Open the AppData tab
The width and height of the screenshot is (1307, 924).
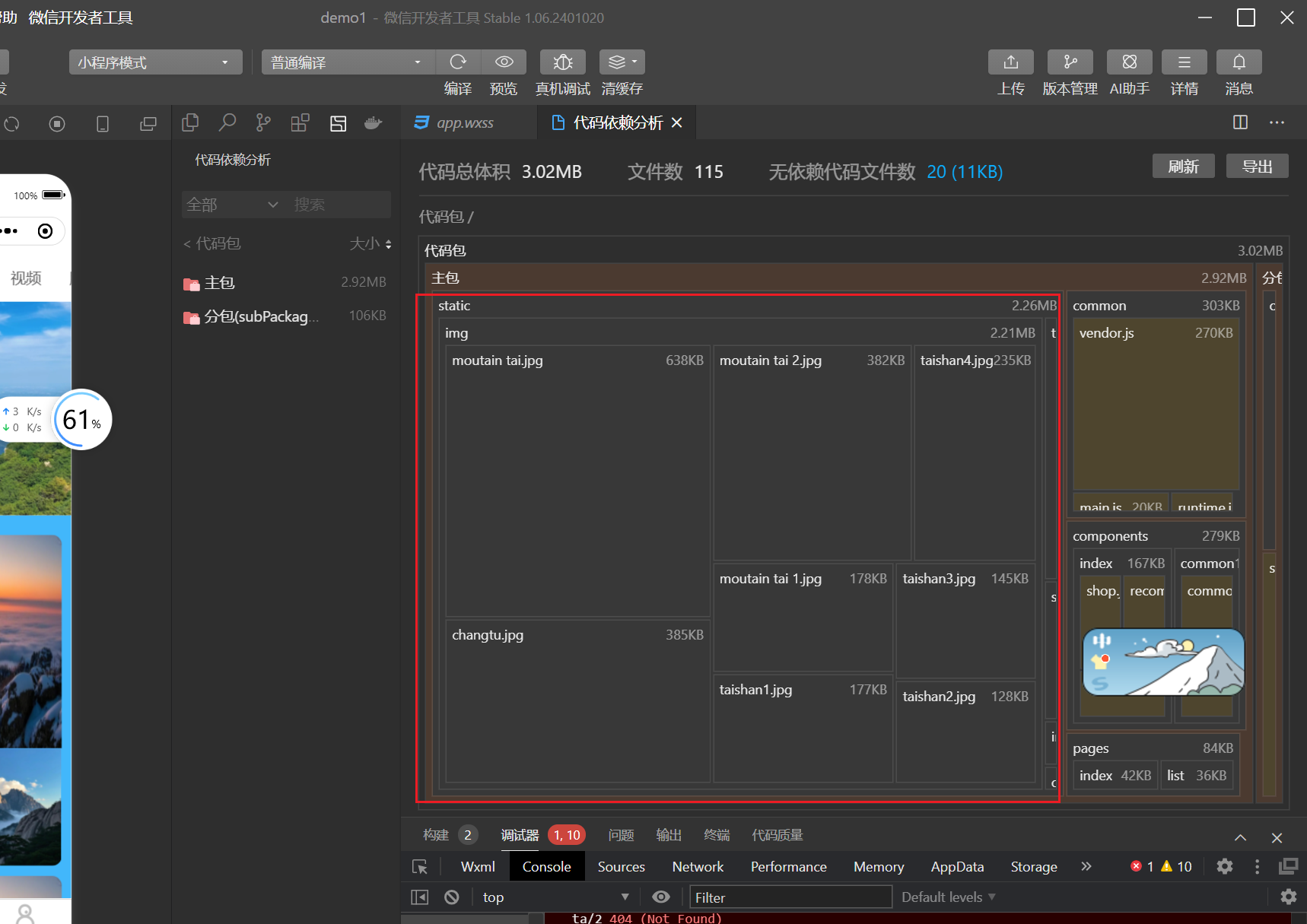(957, 867)
